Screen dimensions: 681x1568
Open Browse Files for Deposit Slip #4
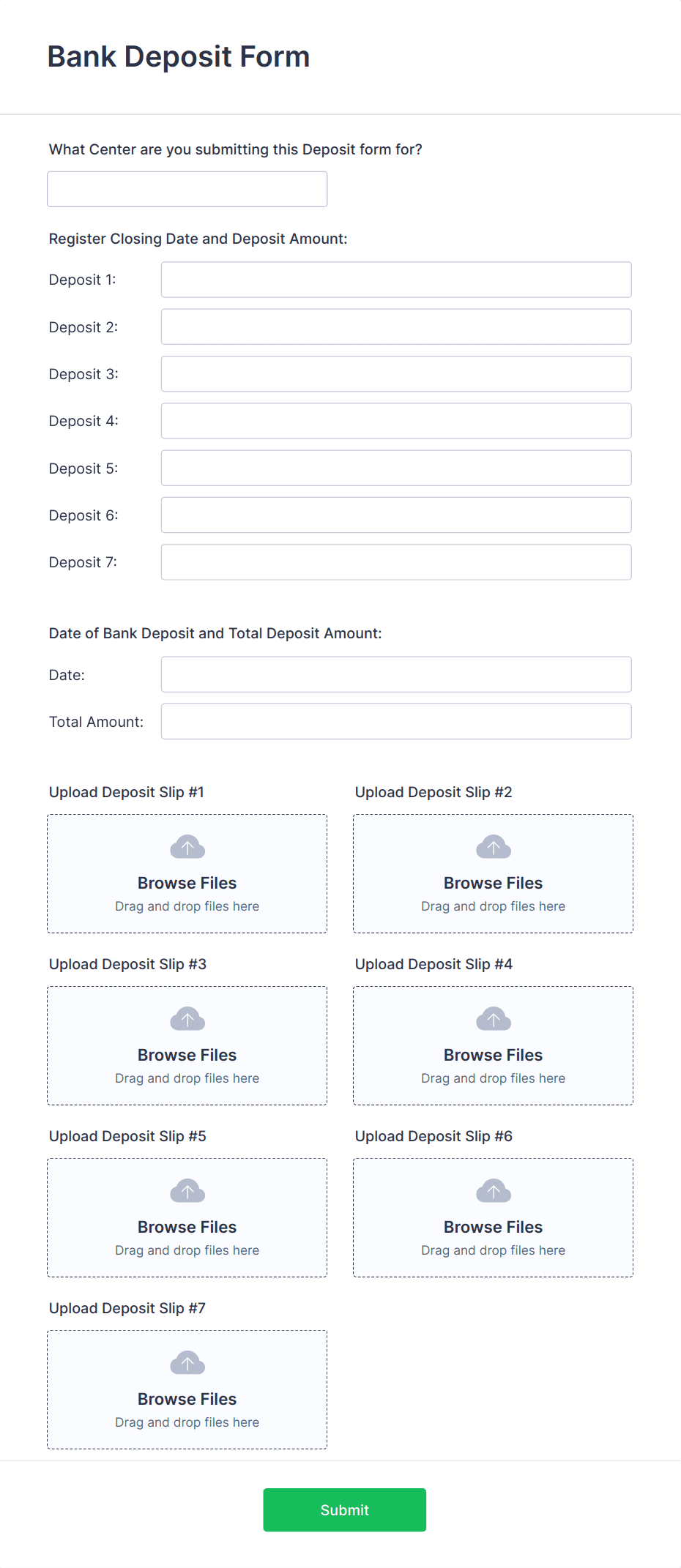[493, 1055]
